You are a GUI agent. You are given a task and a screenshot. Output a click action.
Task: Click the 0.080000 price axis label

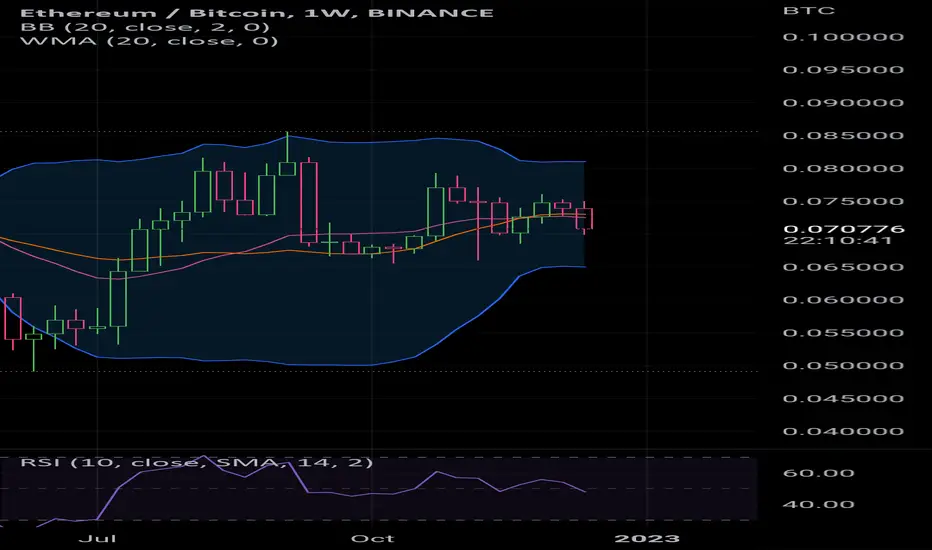tap(843, 168)
